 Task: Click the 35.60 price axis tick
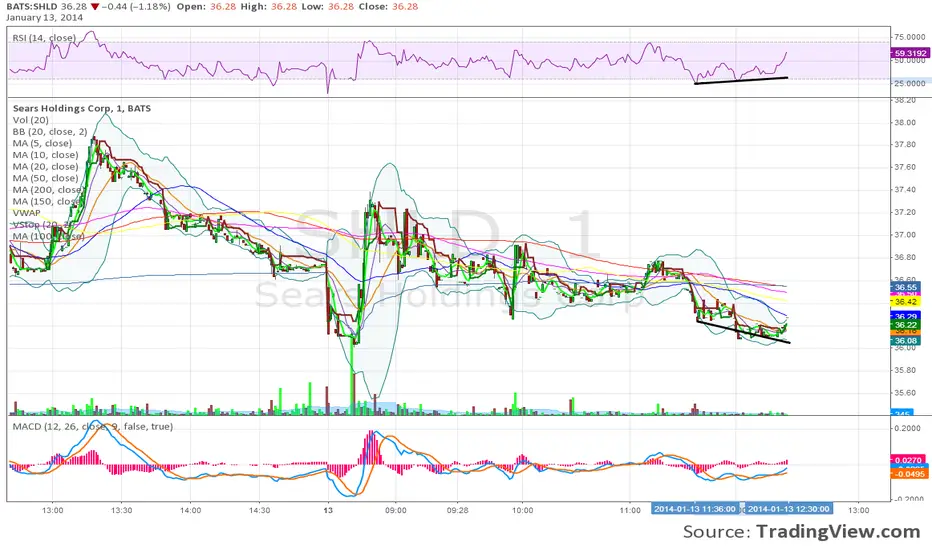[905, 392]
